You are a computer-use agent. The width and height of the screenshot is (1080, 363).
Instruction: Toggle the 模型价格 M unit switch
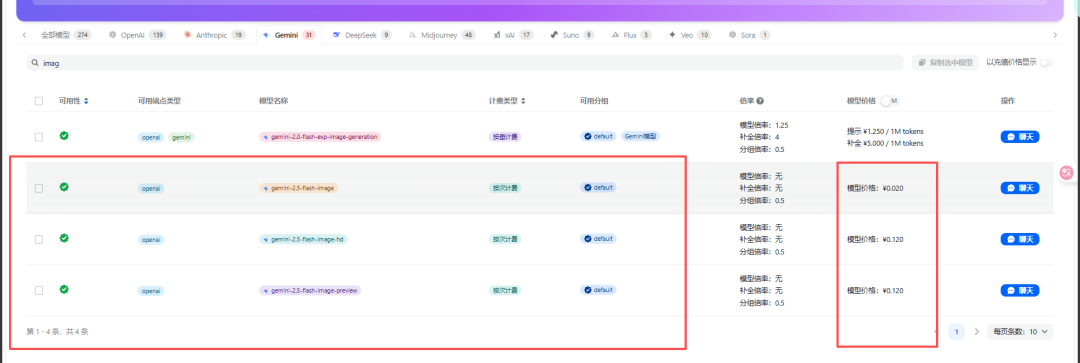tap(889, 101)
